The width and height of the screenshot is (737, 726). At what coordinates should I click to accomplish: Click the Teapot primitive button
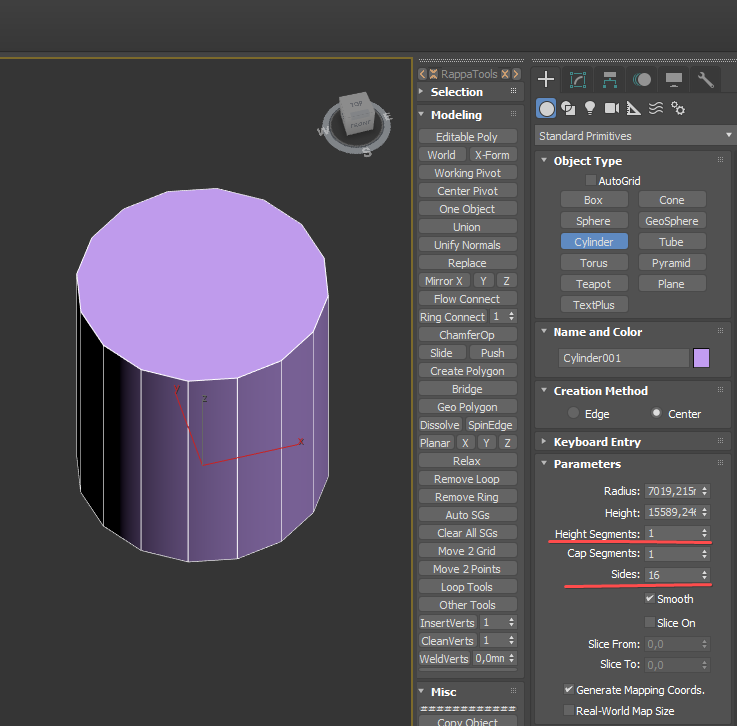point(593,284)
